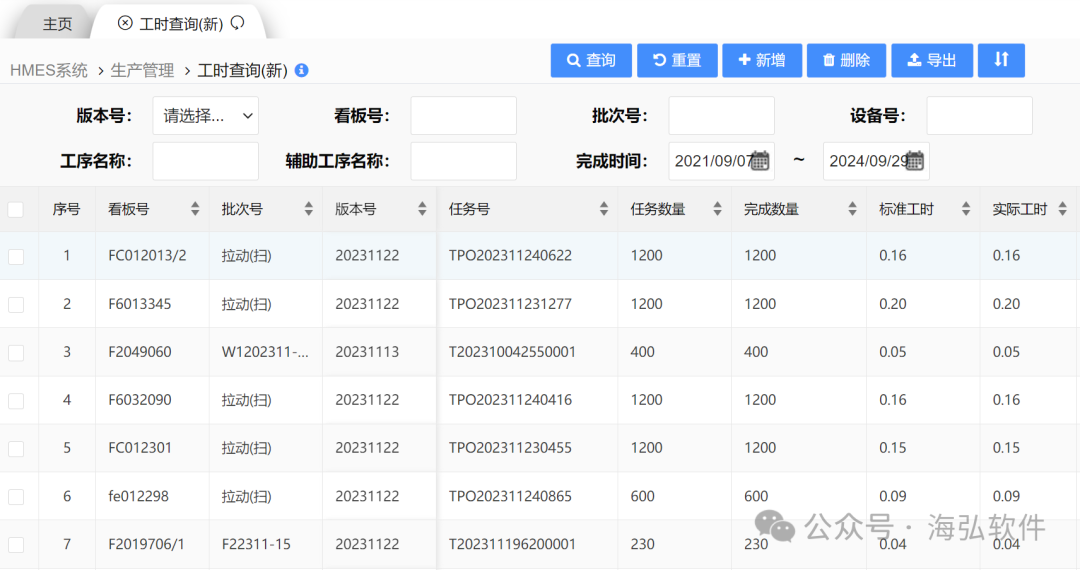Sort table by 版本号 column arrows
The width and height of the screenshot is (1080, 570).
pyautogui.click(x=422, y=209)
